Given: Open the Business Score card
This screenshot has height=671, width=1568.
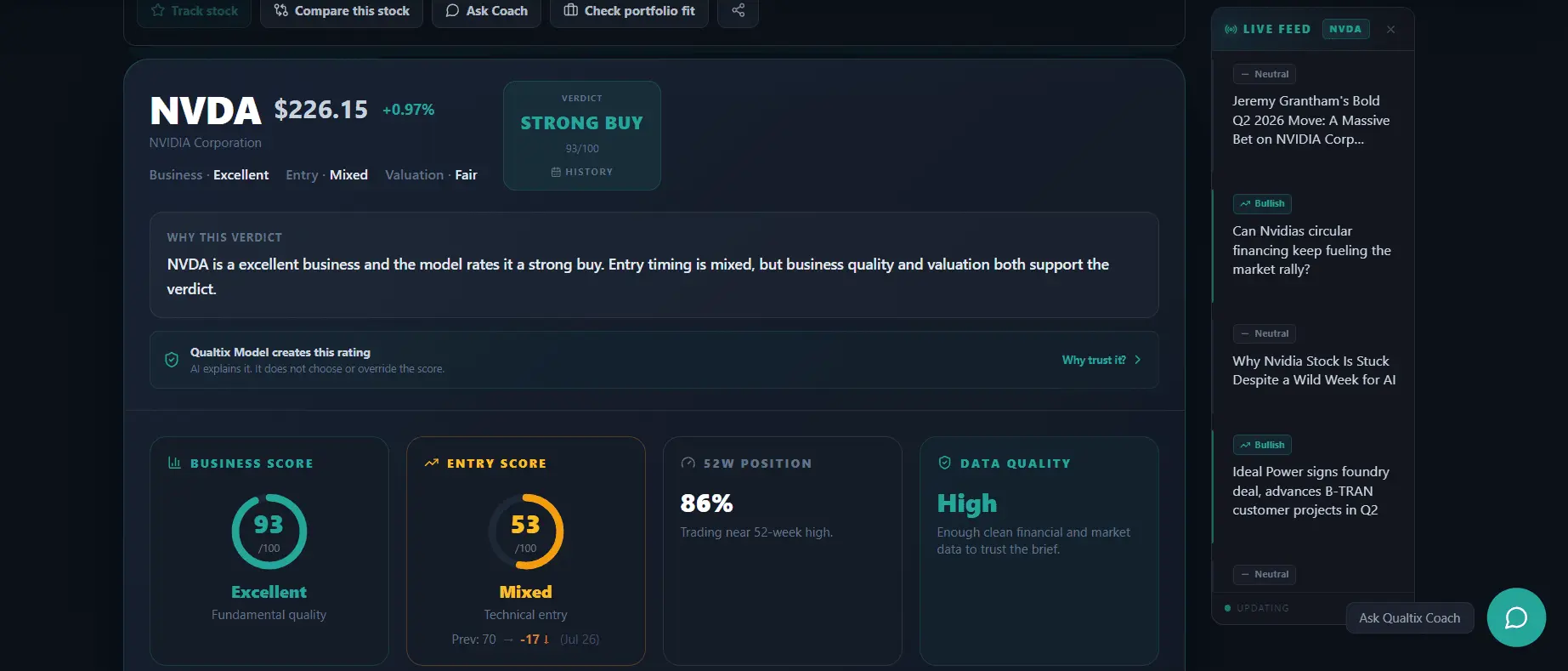Looking at the screenshot, I should [x=269, y=551].
